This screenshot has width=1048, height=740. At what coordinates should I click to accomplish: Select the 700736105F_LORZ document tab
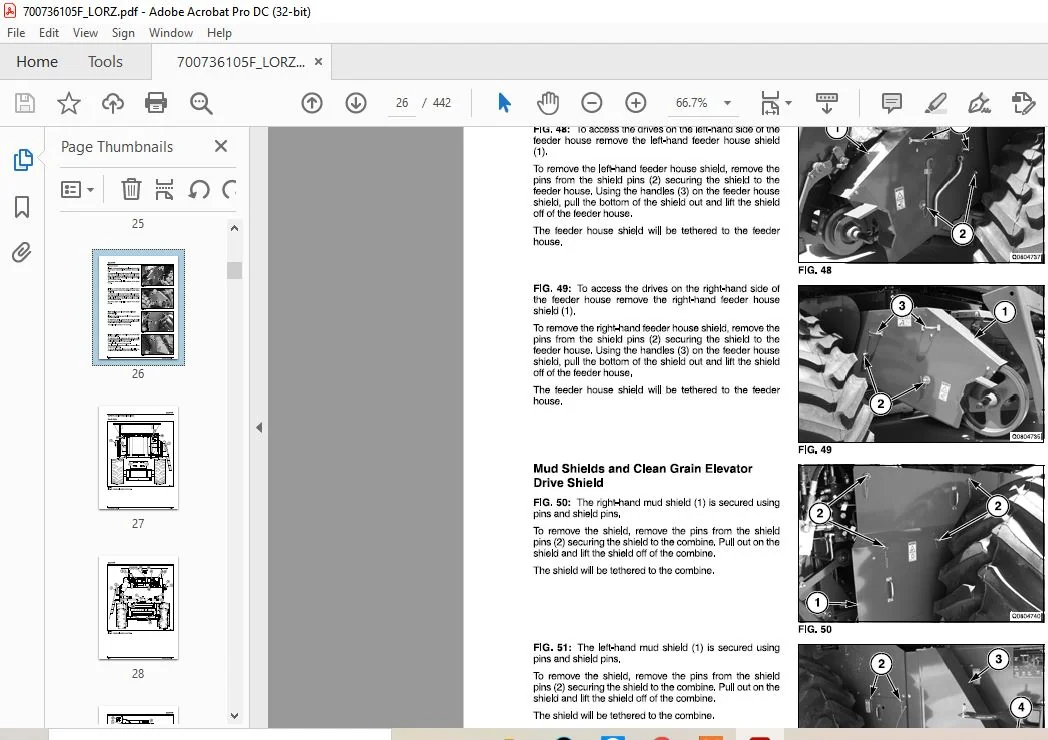click(x=241, y=62)
